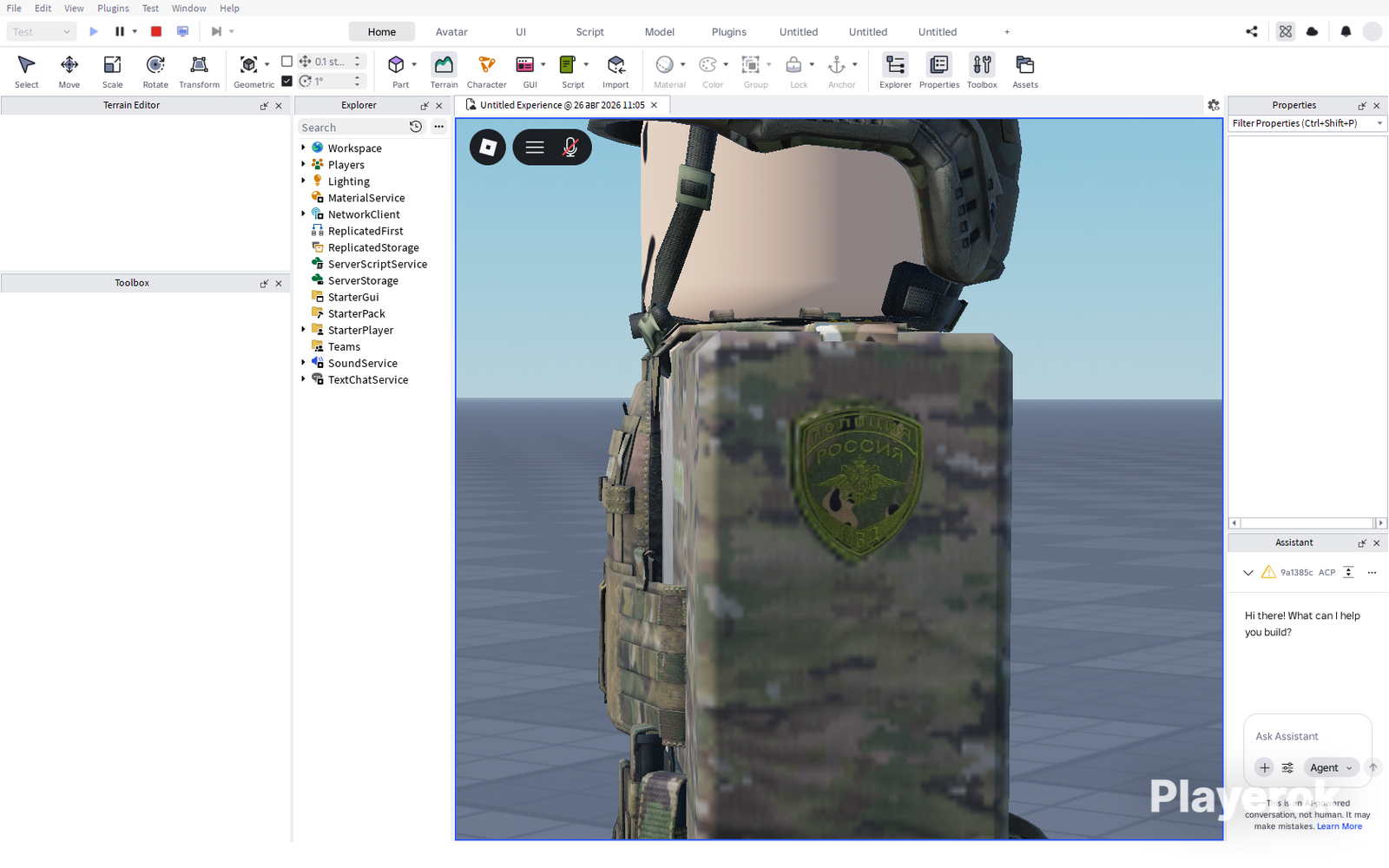The height and width of the screenshot is (868, 1389).
Task: Close the Untitled Experience document tab
Action: coord(655,105)
